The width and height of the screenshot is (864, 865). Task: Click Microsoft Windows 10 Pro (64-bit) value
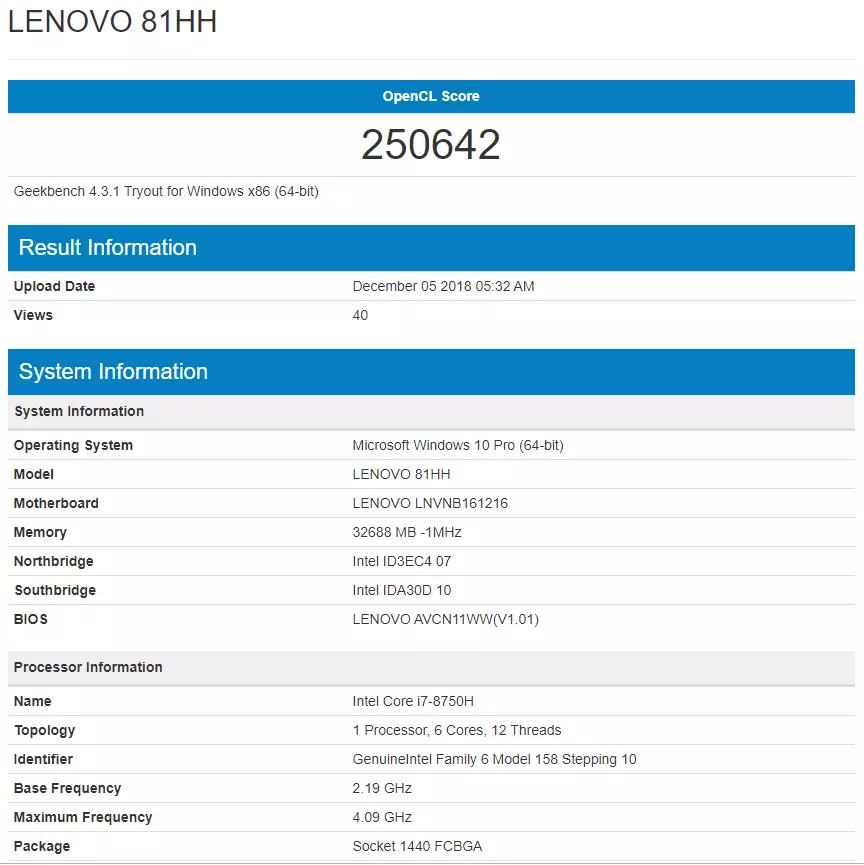[x=458, y=446]
